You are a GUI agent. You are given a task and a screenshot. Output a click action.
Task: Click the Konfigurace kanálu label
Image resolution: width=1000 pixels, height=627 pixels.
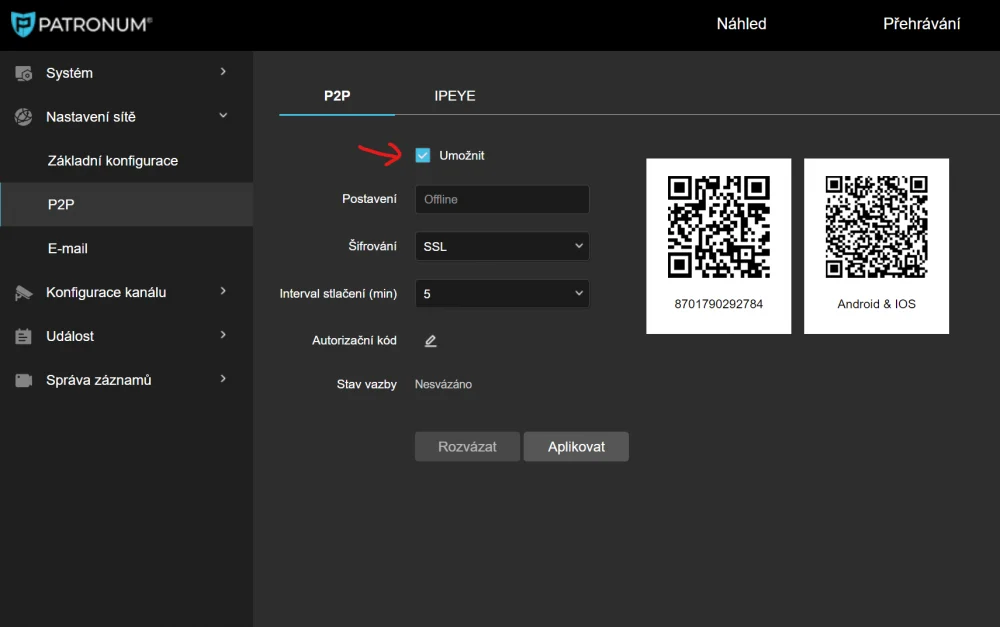point(106,292)
